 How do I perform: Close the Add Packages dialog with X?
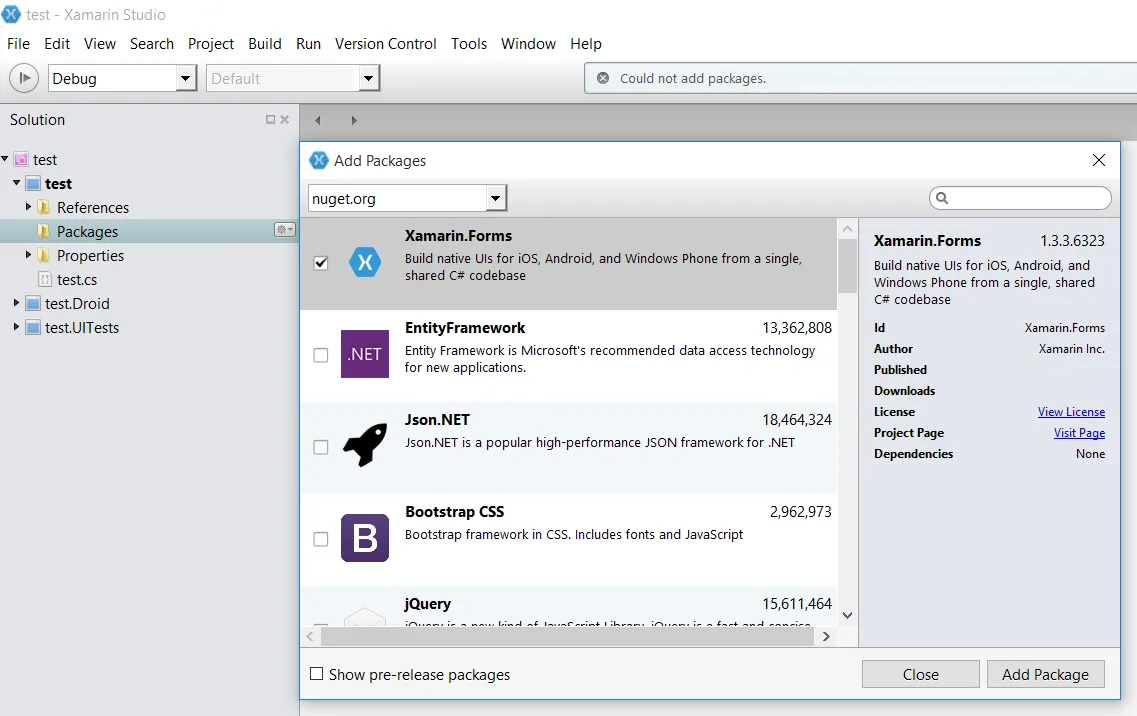pos(1099,160)
